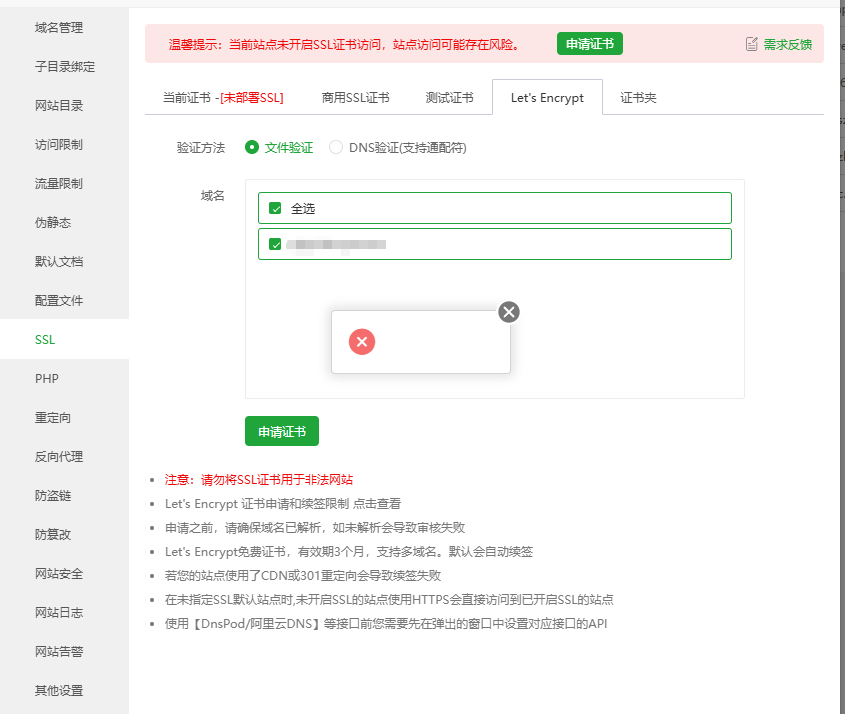The width and height of the screenshot is (845, 714).
Task: Open the 需求反馈 feedback link
Action: (x=787, y=44)
